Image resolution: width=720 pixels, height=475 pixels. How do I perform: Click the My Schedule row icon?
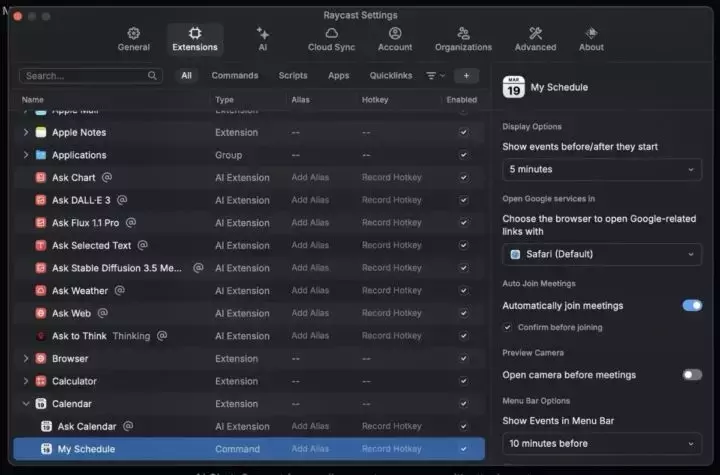point(46,449)
